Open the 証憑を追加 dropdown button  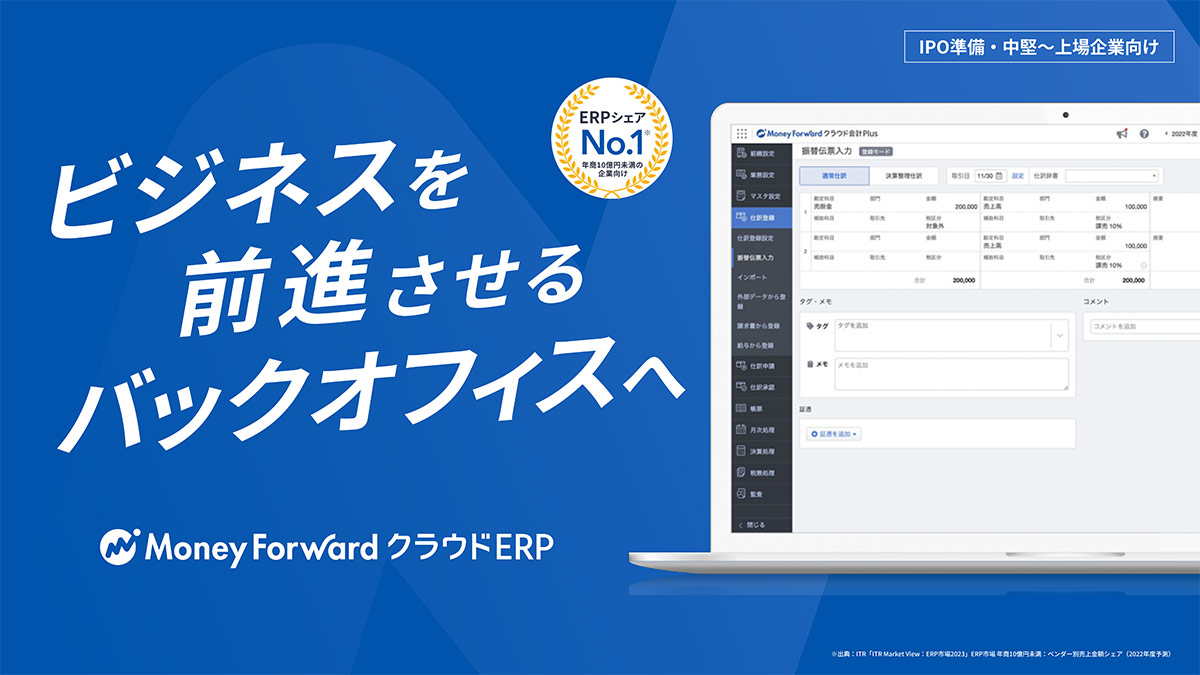pyautogui.click(x=834, y=434)
